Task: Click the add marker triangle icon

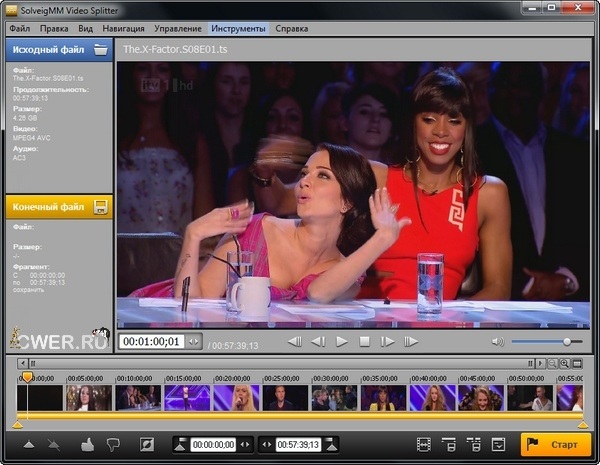Action: click(x=28, y=443)
